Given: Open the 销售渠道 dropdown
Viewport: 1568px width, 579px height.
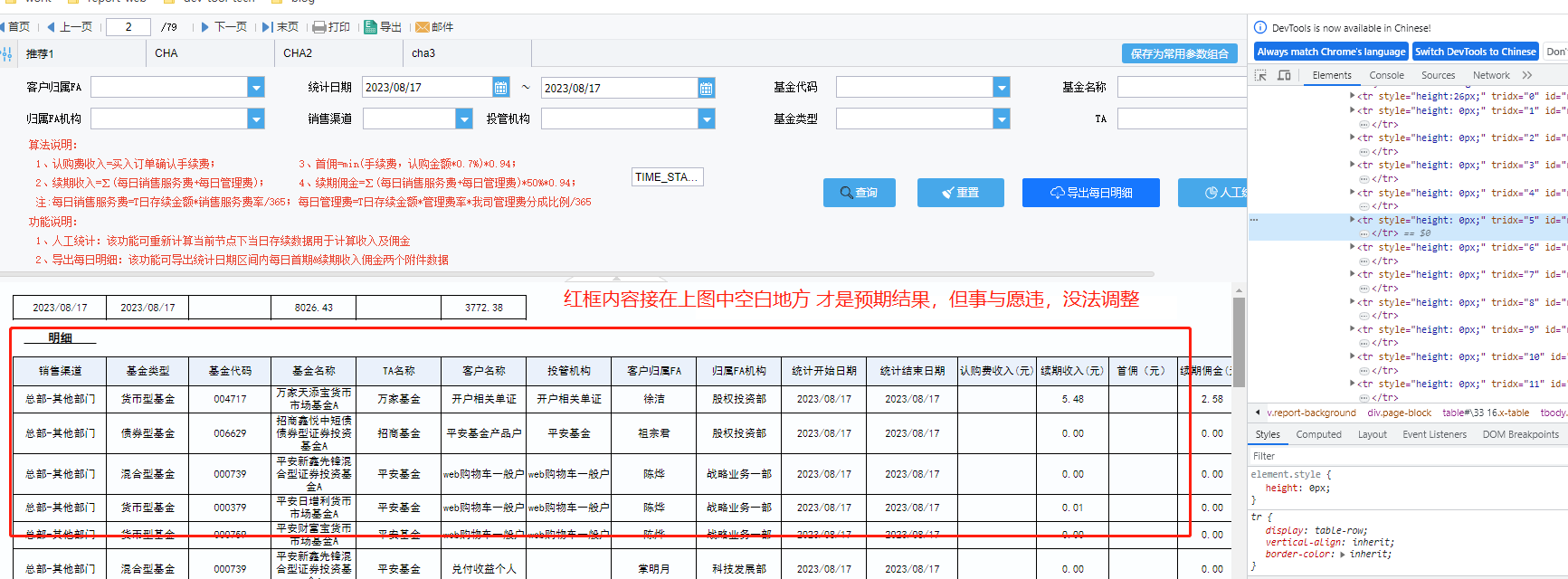Looking at the screenshot, I should 464,119.
